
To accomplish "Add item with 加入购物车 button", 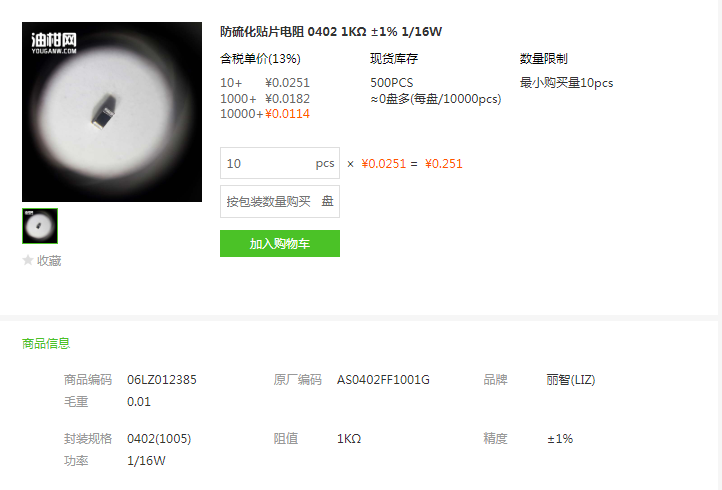I will pyautogui.click(x=280, y=244).
